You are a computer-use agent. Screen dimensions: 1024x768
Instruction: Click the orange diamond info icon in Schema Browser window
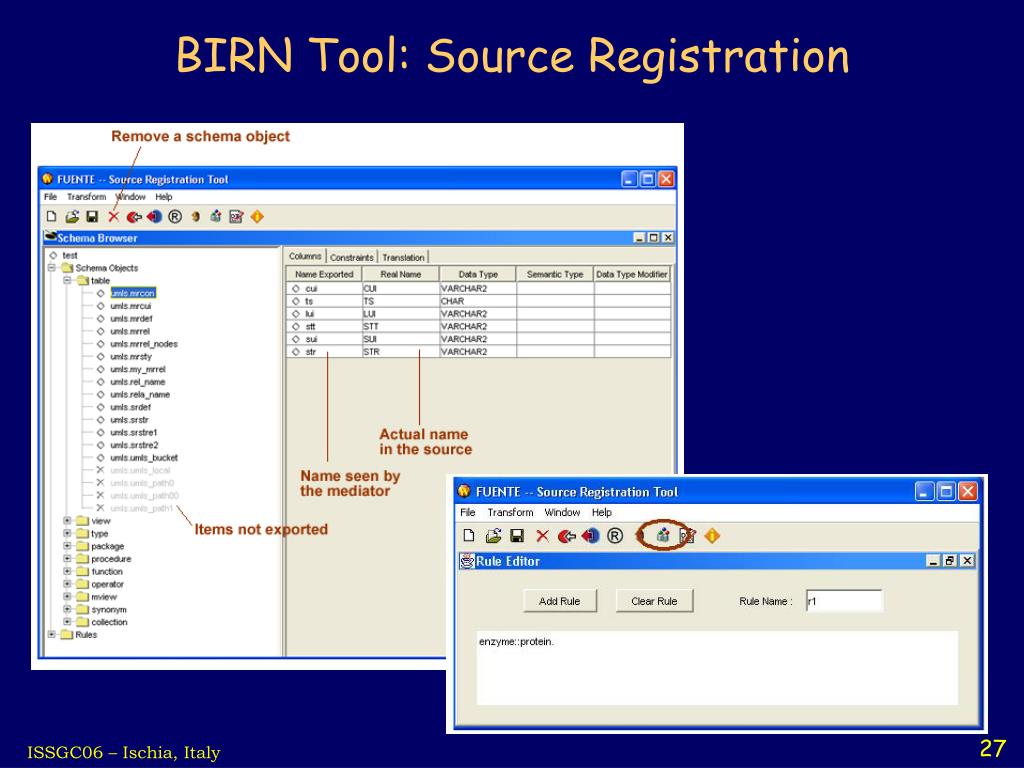(257, 217)
